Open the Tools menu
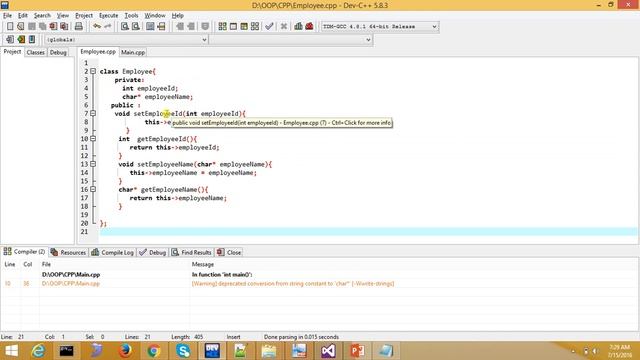 pos(131,16)
